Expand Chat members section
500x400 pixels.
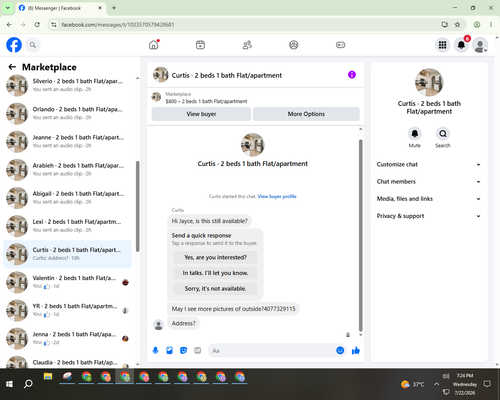click(429, 182)
